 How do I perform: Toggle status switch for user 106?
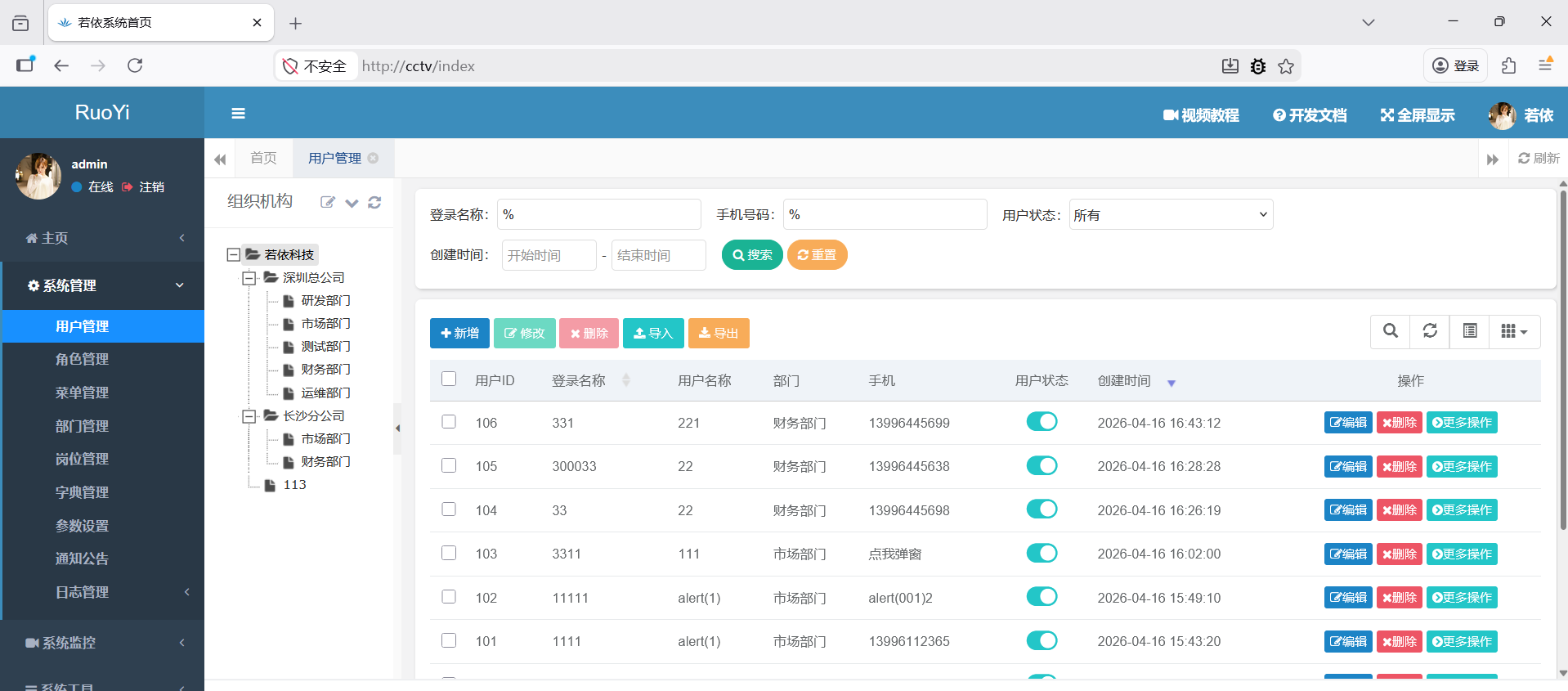(1042, 422)
